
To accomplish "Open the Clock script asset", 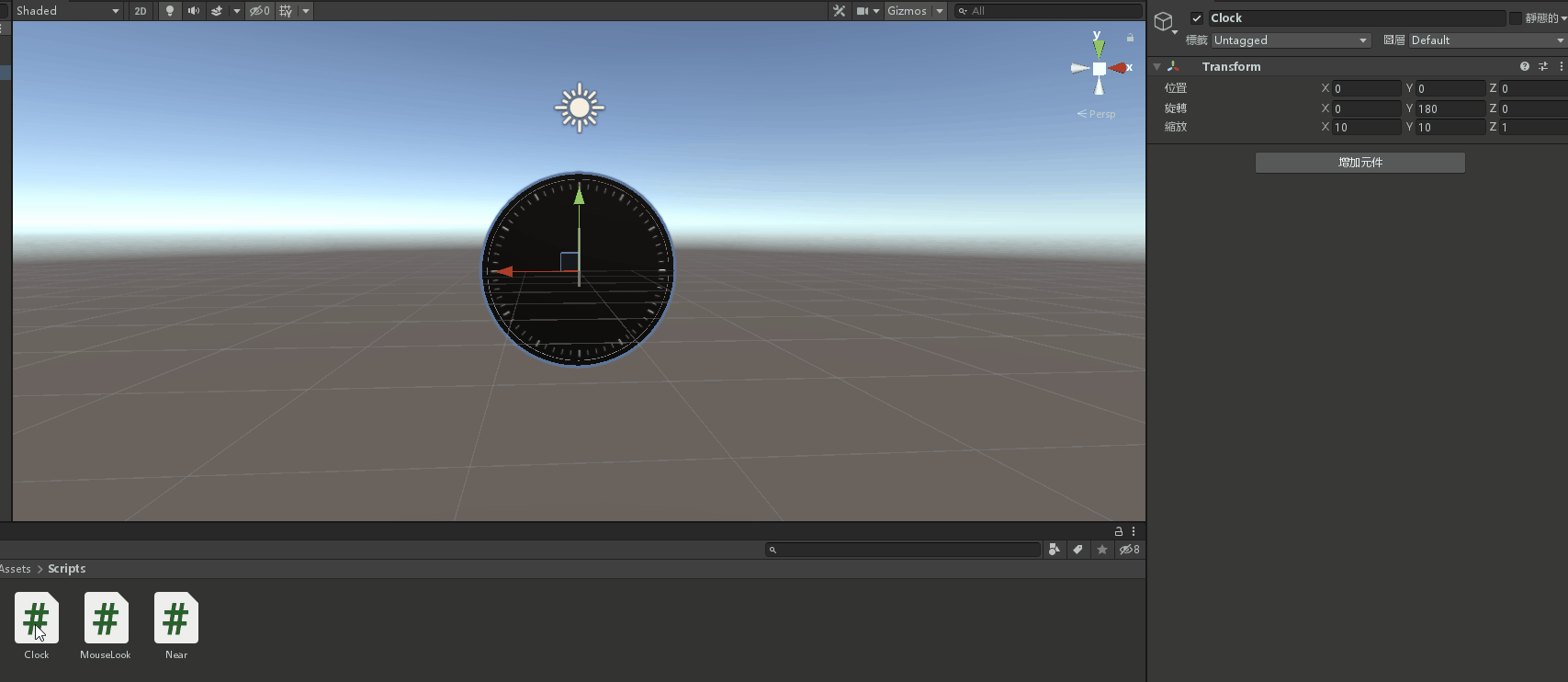I will click(37, 619).
